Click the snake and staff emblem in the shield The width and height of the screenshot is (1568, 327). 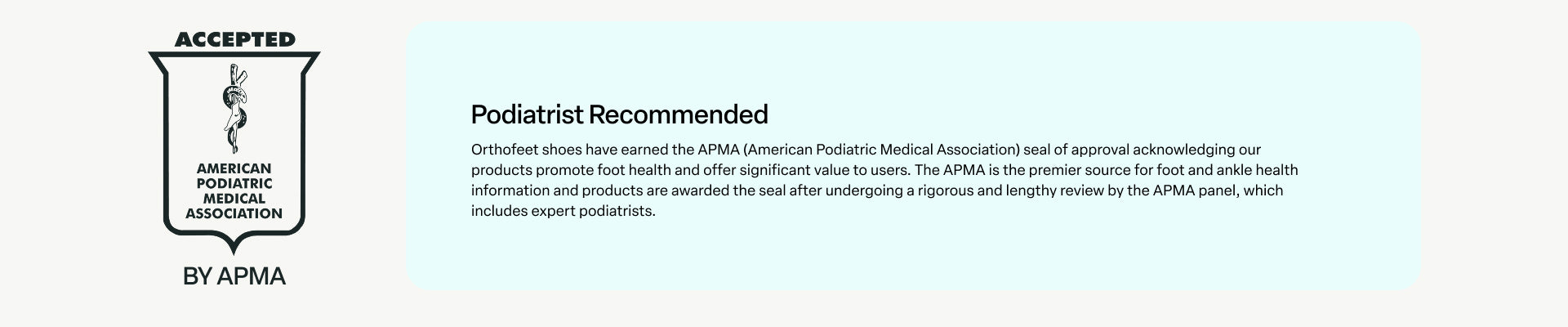pos(234,108)
